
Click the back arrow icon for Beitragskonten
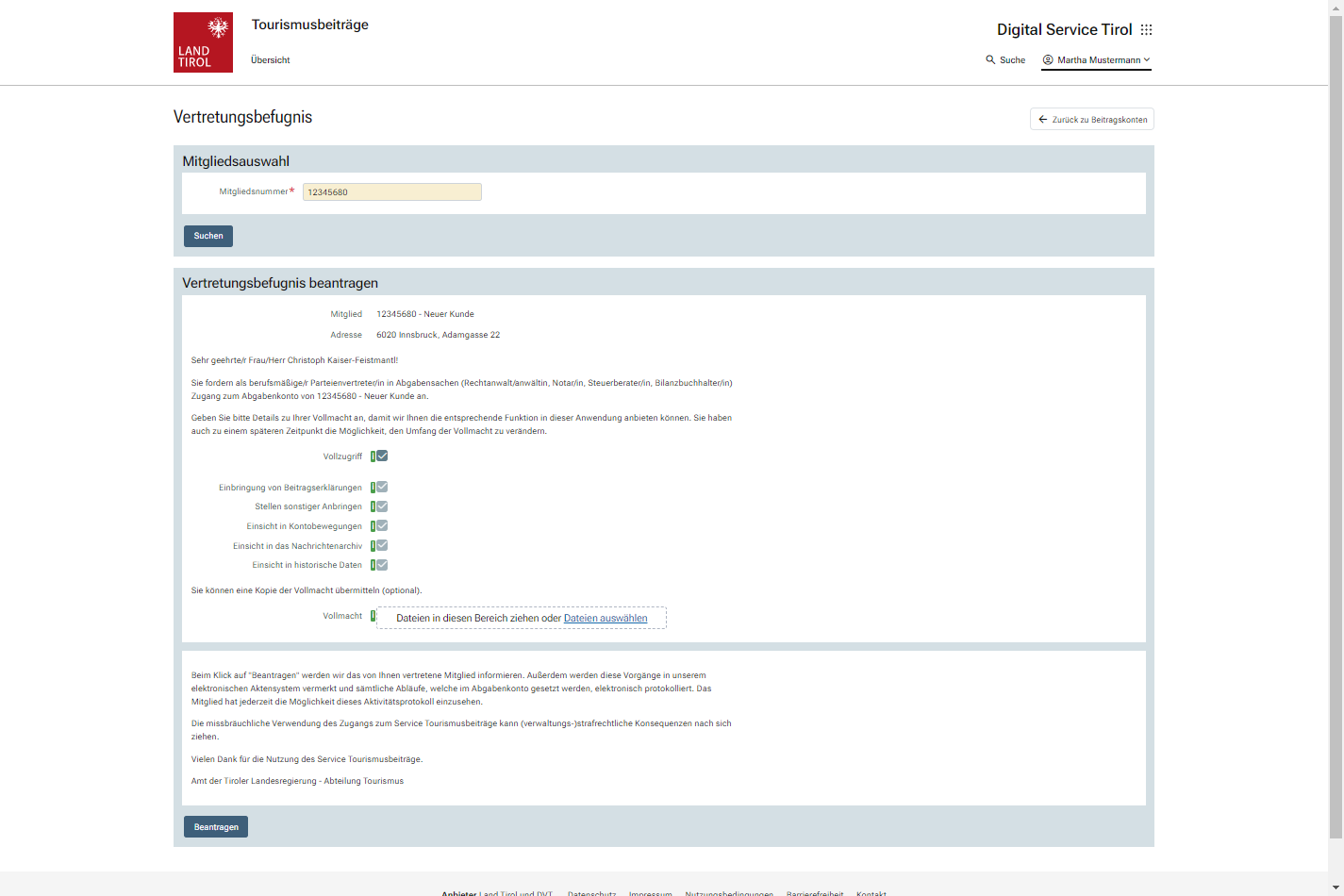click(1042, 120)
